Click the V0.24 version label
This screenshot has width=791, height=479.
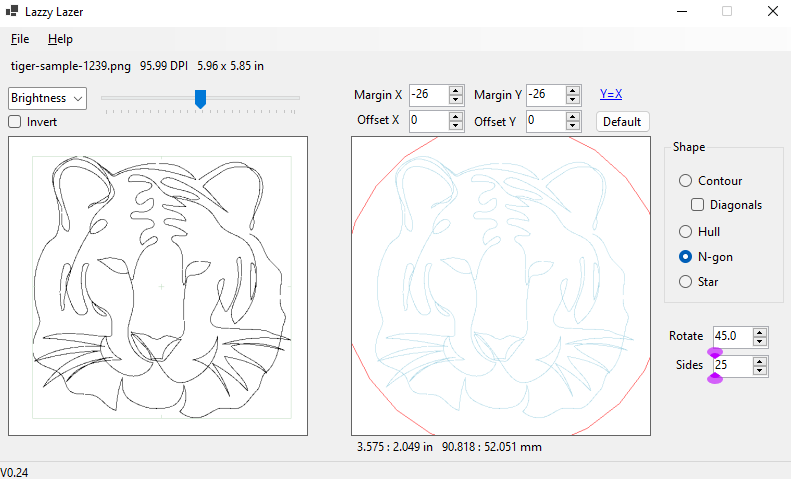pyautogui.click(x=14, y=472)
